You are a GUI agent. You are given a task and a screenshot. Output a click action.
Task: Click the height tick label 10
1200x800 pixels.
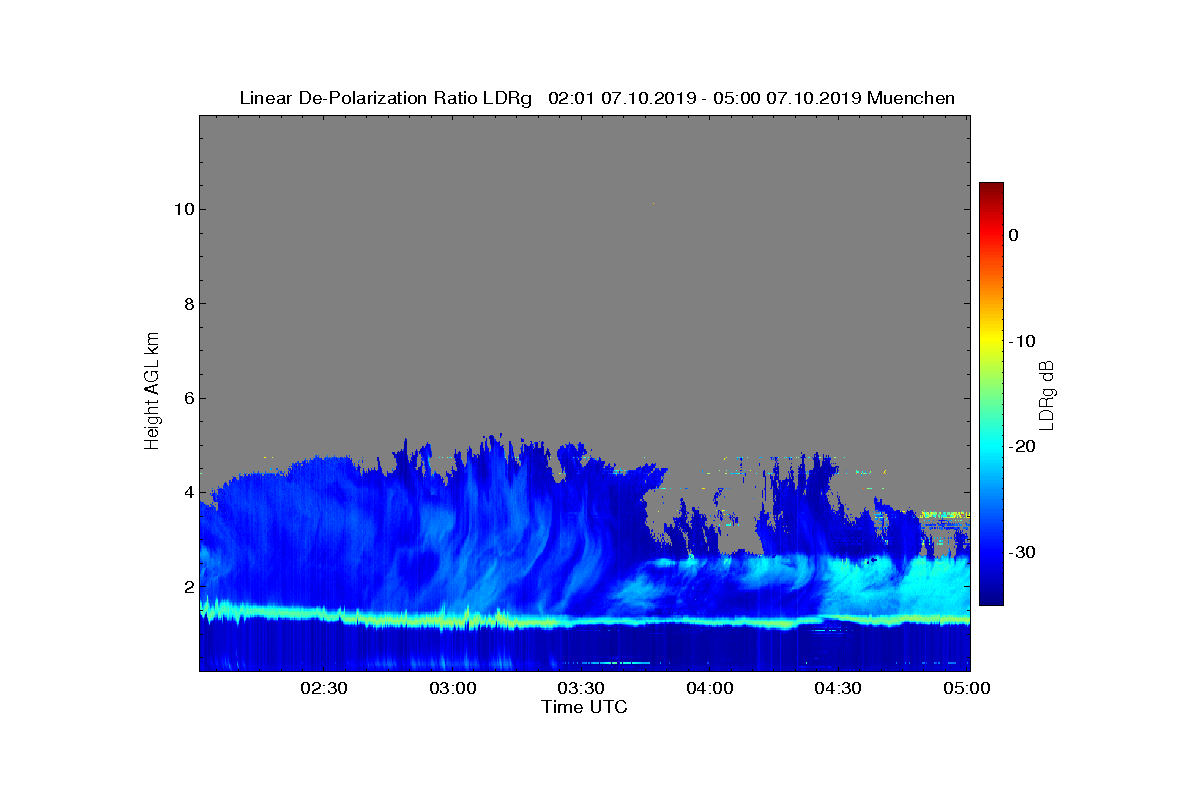click(182, 209)
